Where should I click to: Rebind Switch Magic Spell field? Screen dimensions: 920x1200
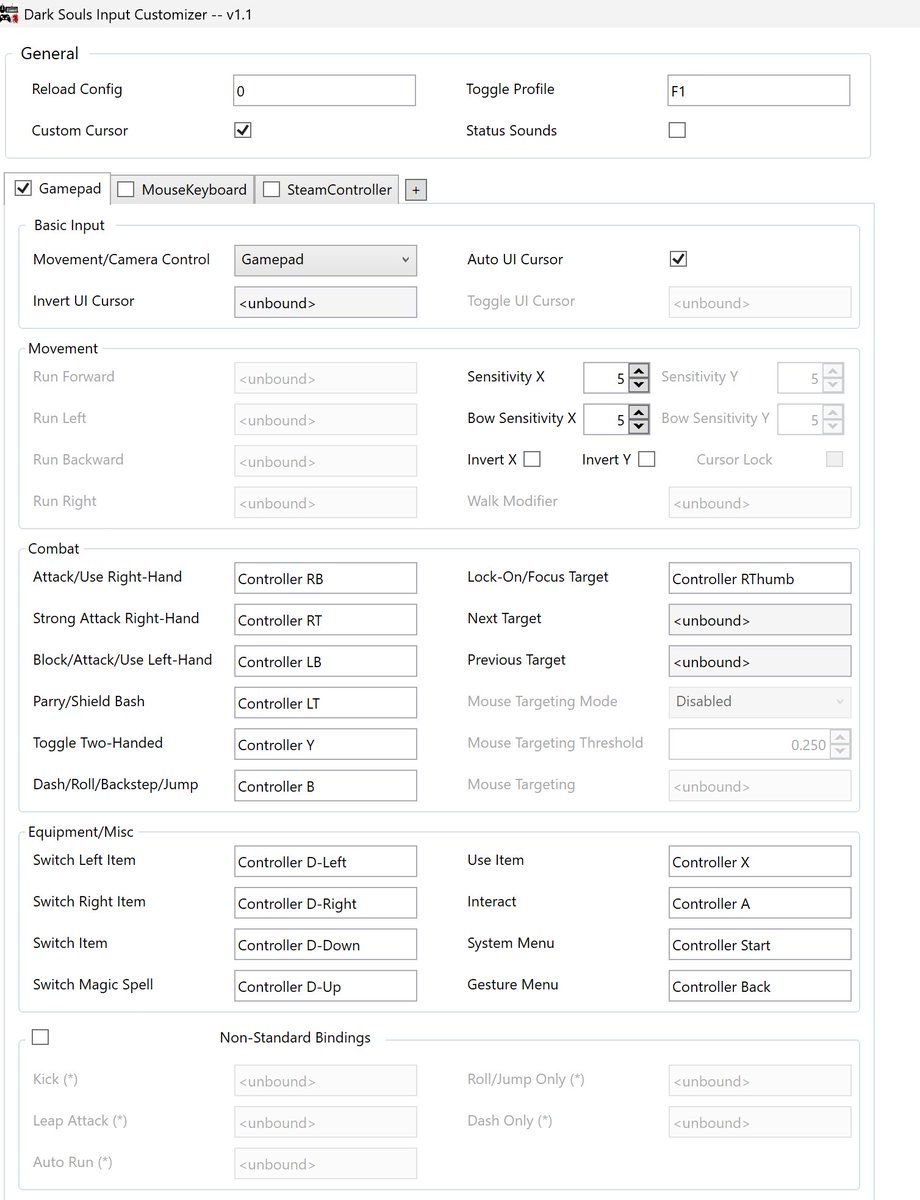pos(325,986)
